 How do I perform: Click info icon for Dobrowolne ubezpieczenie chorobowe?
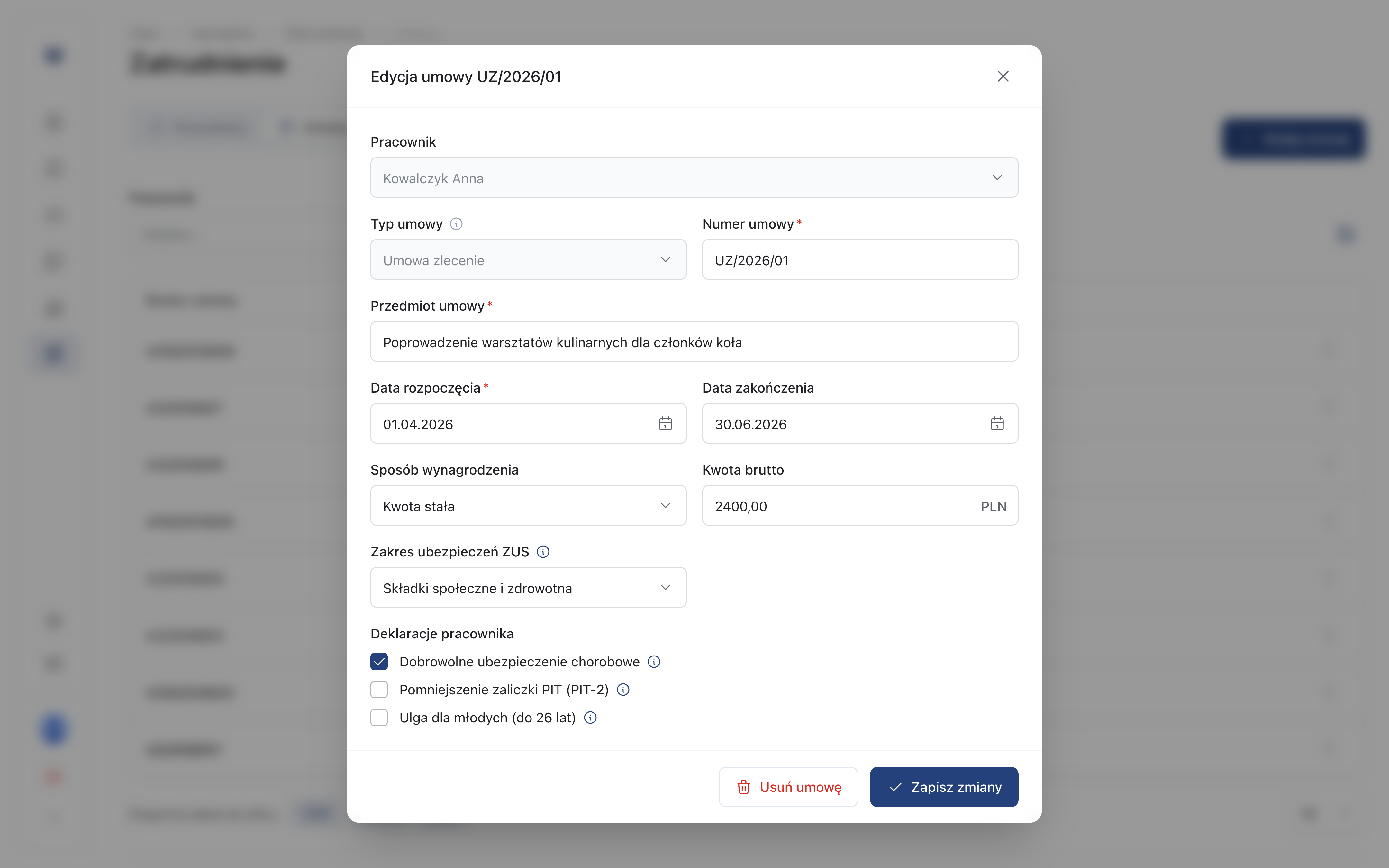654,662
